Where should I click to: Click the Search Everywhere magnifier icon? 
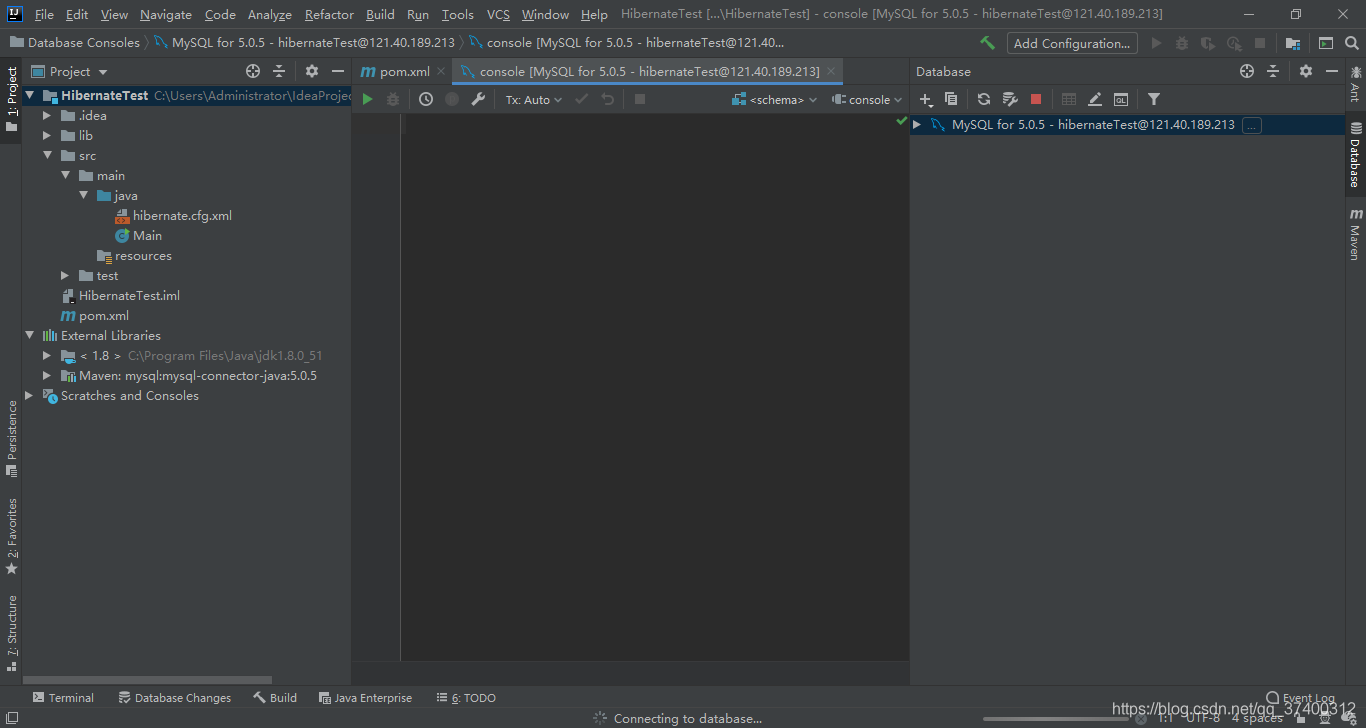coord(1352,43)
